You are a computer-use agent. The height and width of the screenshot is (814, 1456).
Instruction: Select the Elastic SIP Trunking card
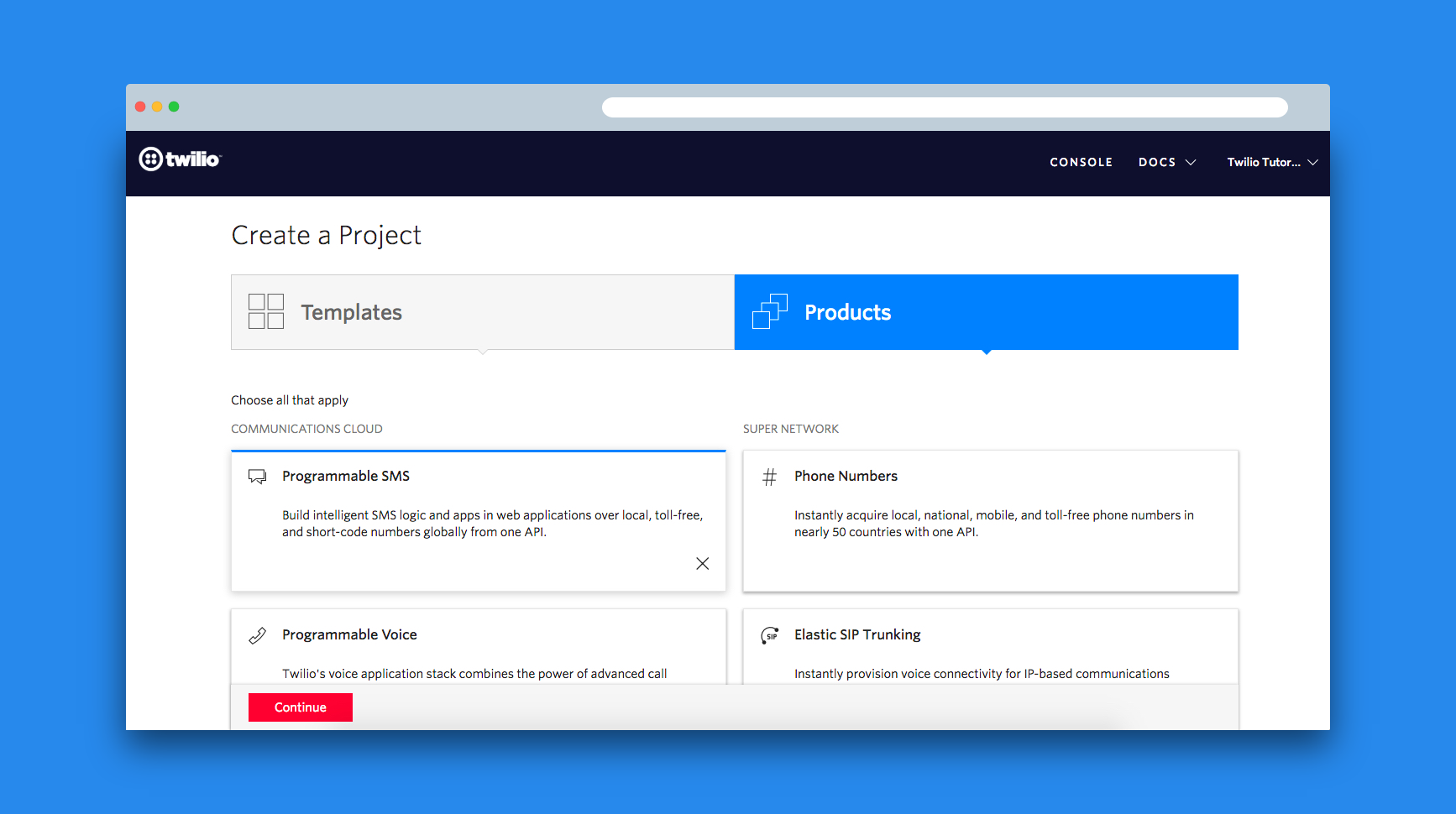coord(991,646)
